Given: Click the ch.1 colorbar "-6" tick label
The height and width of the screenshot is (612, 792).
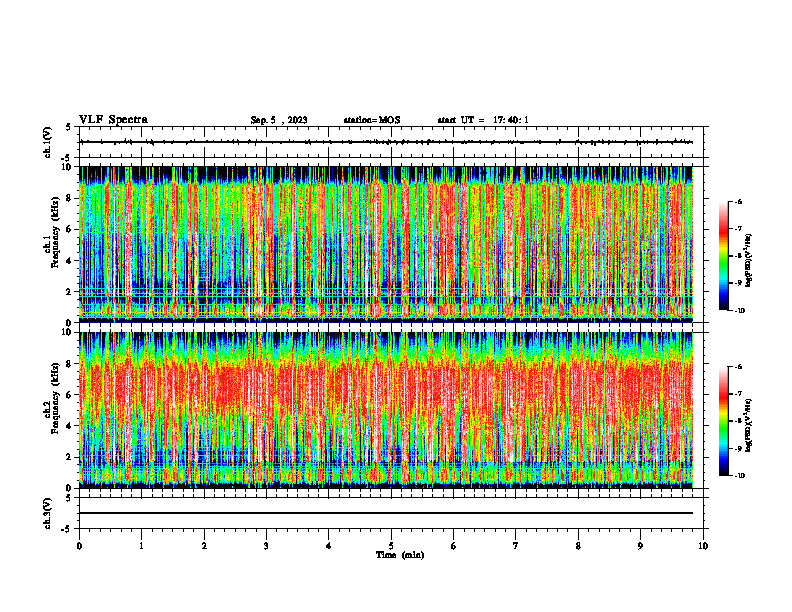Looking at the screenshot, I should [x=738, y=202].
